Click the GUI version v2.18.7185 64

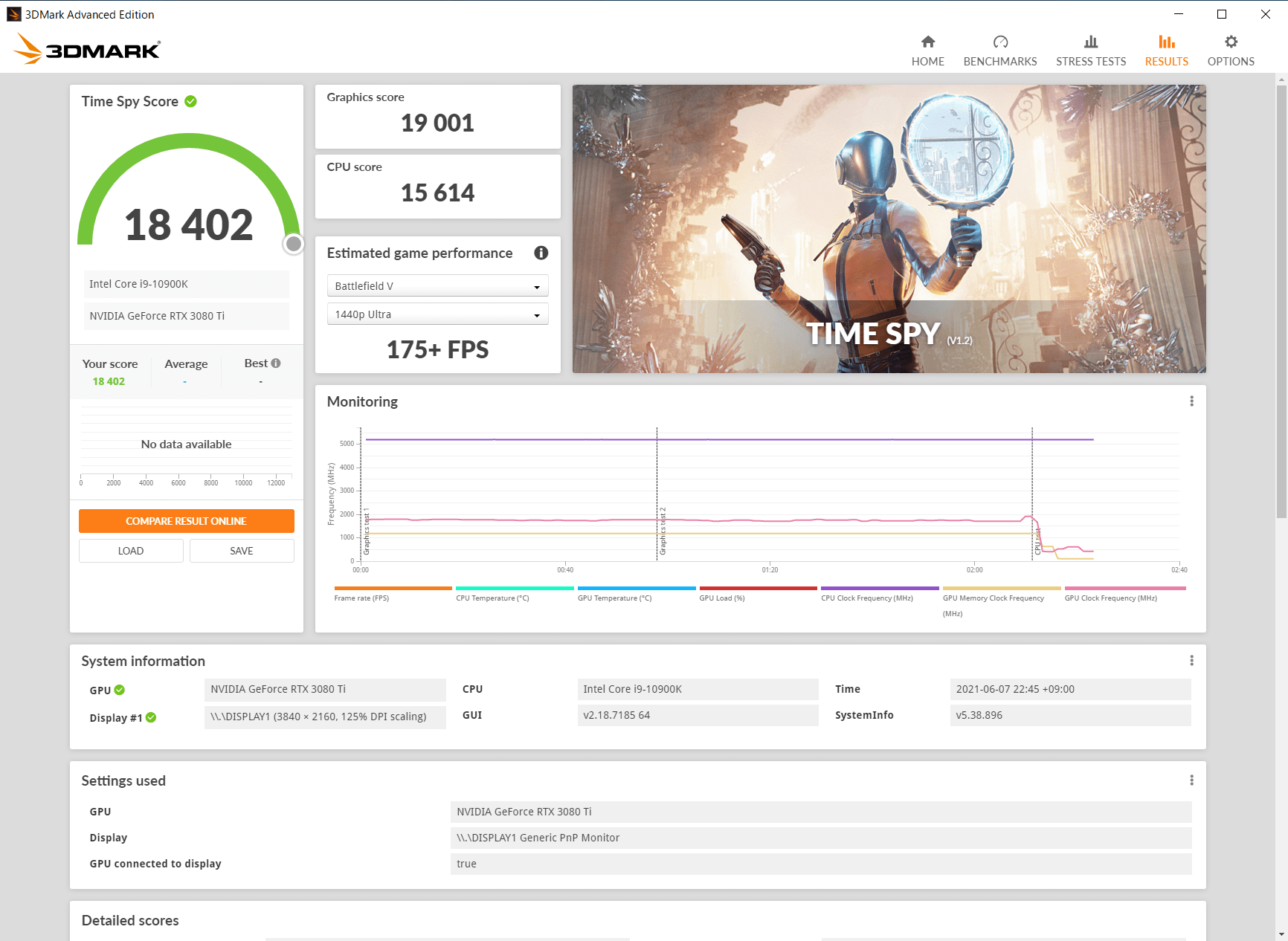tap(698, 716)
